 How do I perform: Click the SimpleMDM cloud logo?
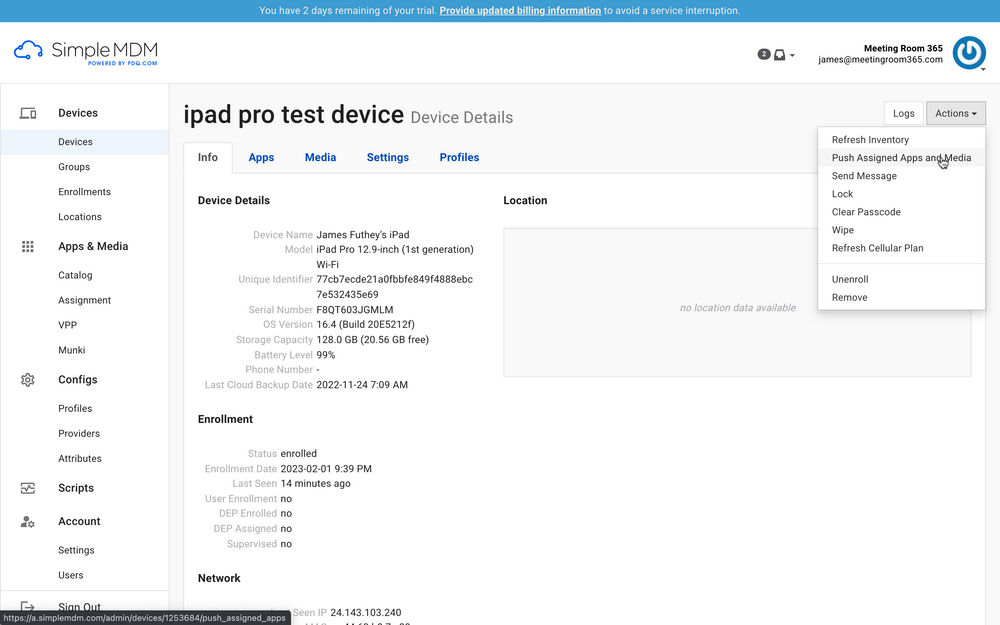coord(27,49)
